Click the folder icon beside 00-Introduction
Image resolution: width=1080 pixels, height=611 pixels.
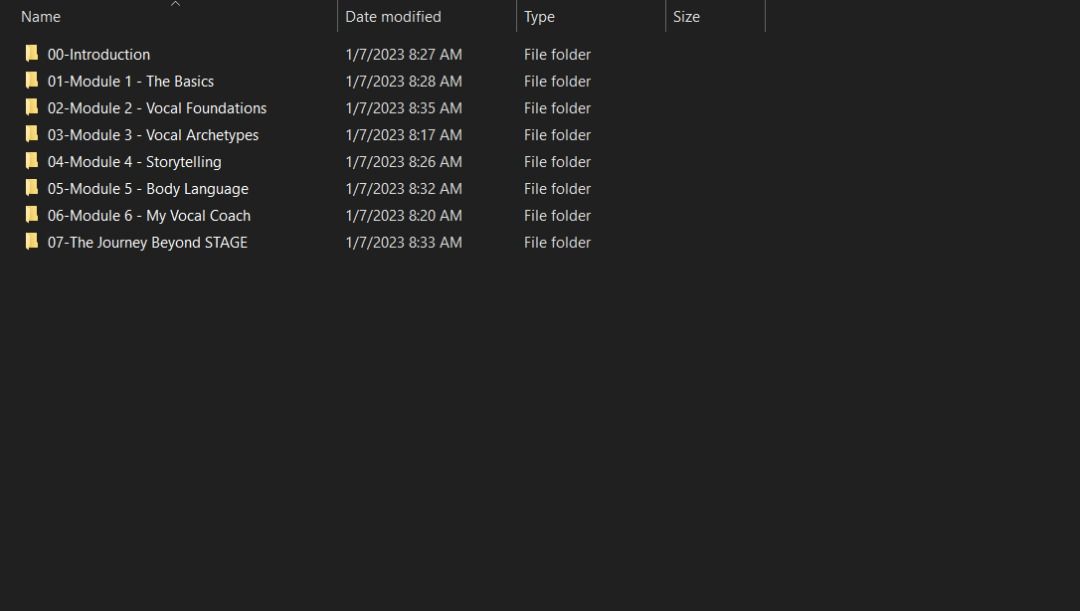click(32, 54)
